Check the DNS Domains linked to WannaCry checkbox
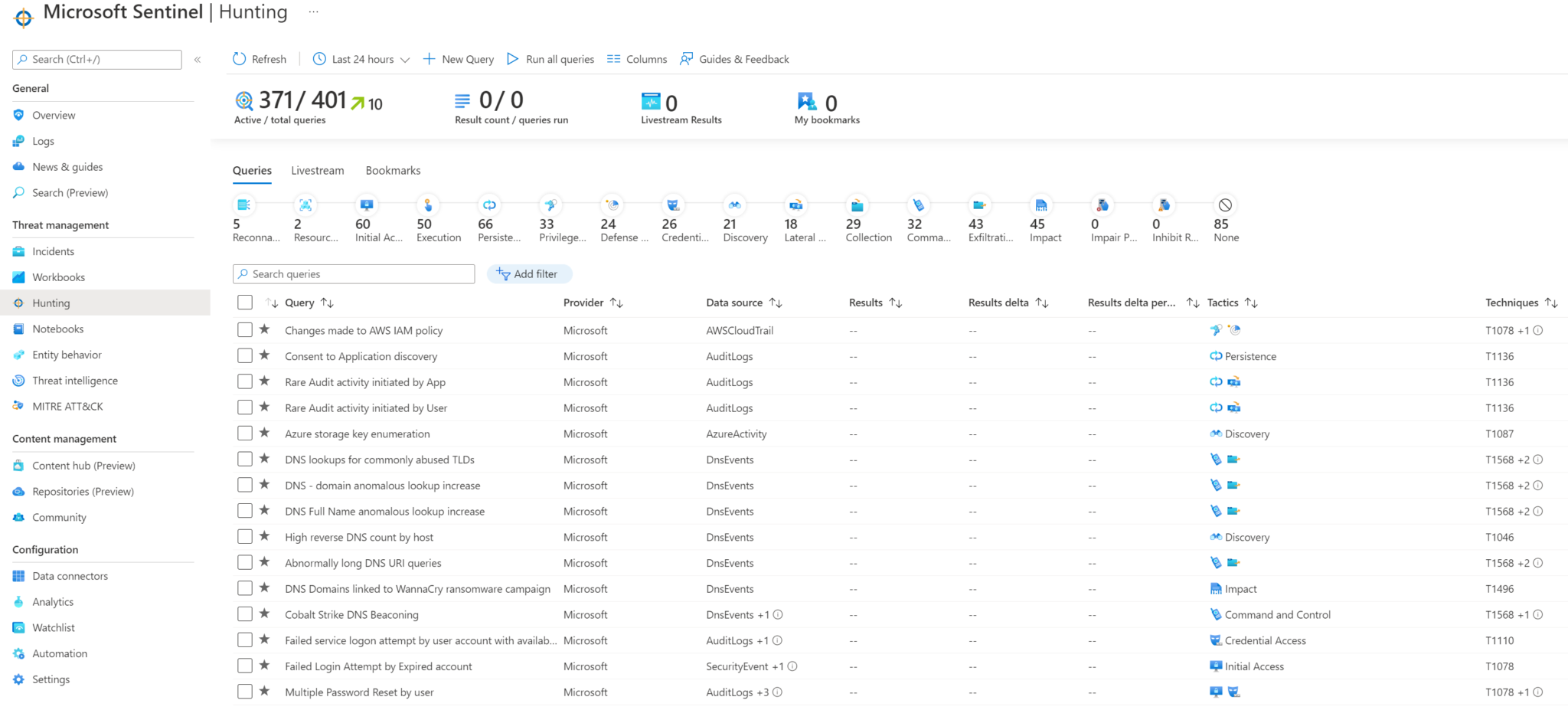The image size is (1568, 710). click(x=245, y=587)
